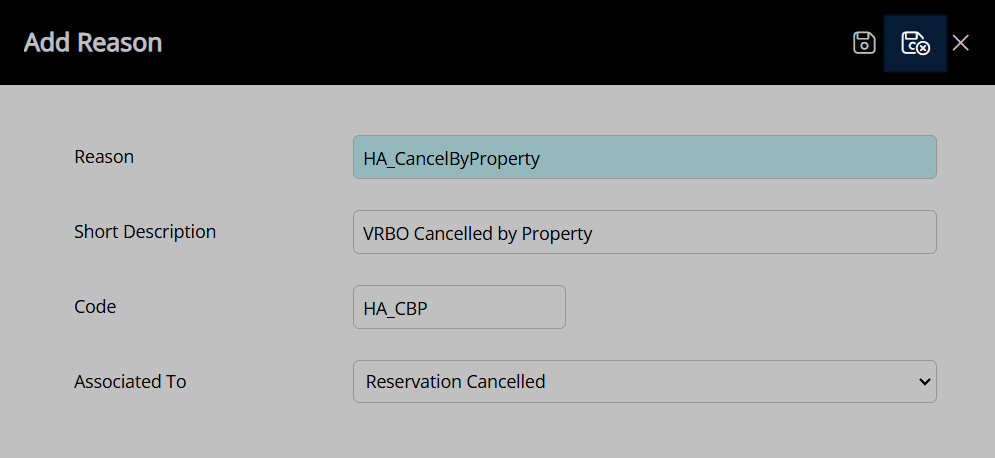Click the empty end of the Short Description field
The image size is (995, 458).
pos(761,232)
